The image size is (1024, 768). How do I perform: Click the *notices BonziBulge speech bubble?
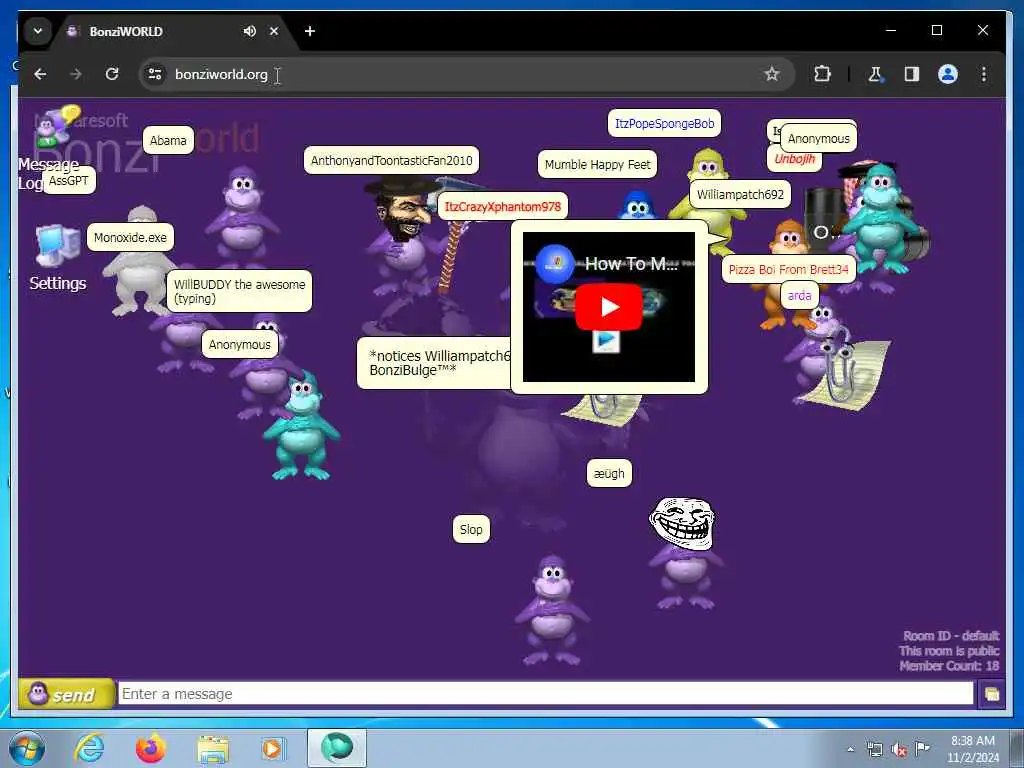(x=434, y=363)
